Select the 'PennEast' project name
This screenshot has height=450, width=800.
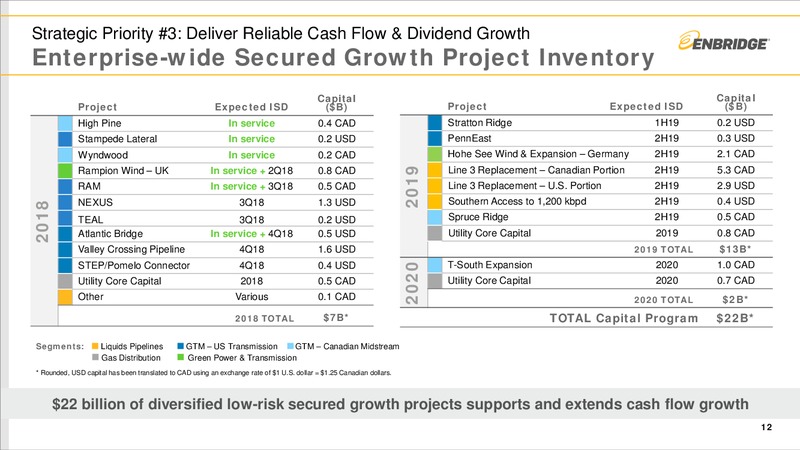(x=469, y=138)
